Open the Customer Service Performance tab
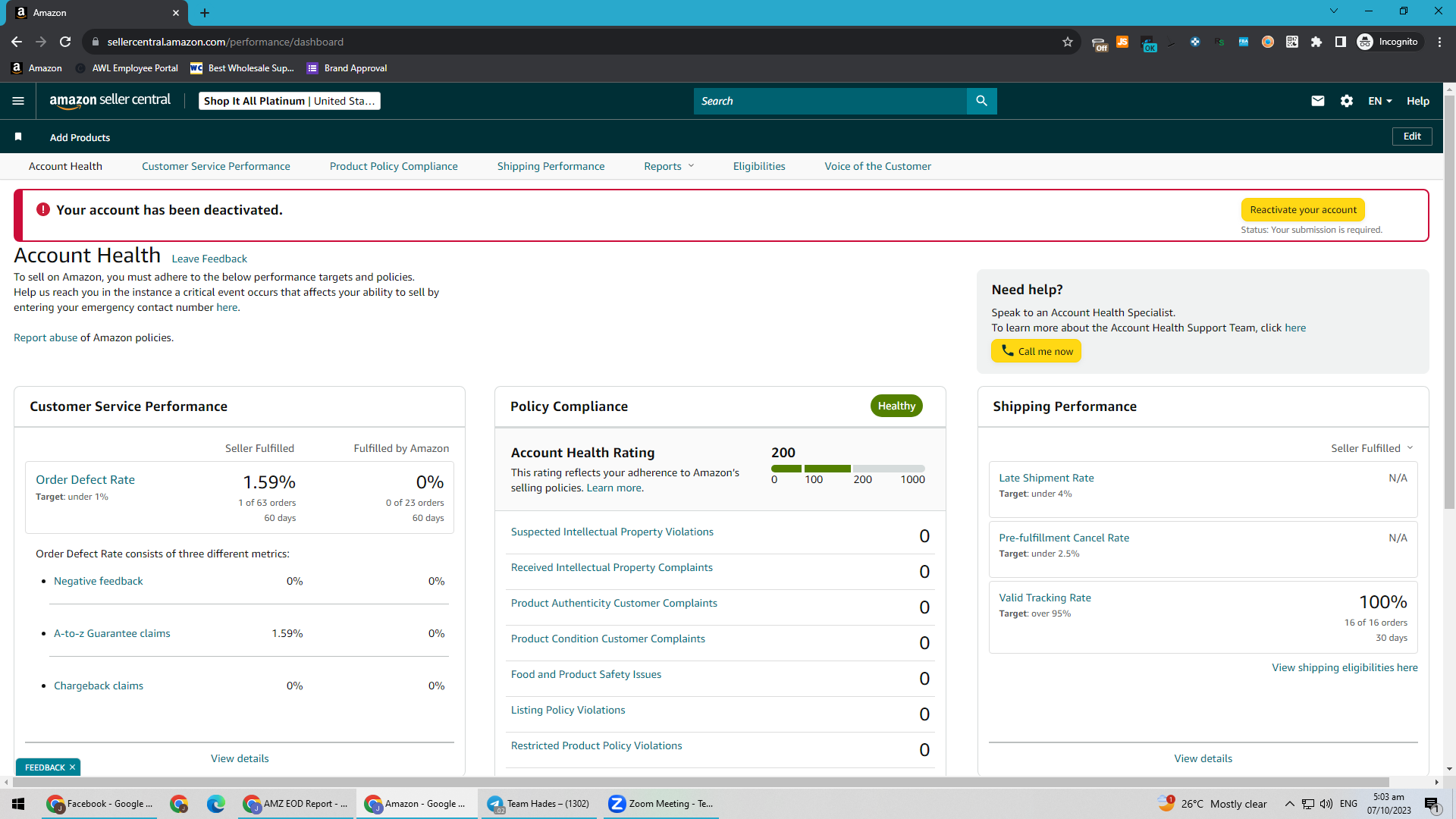 tap(215, 166)
